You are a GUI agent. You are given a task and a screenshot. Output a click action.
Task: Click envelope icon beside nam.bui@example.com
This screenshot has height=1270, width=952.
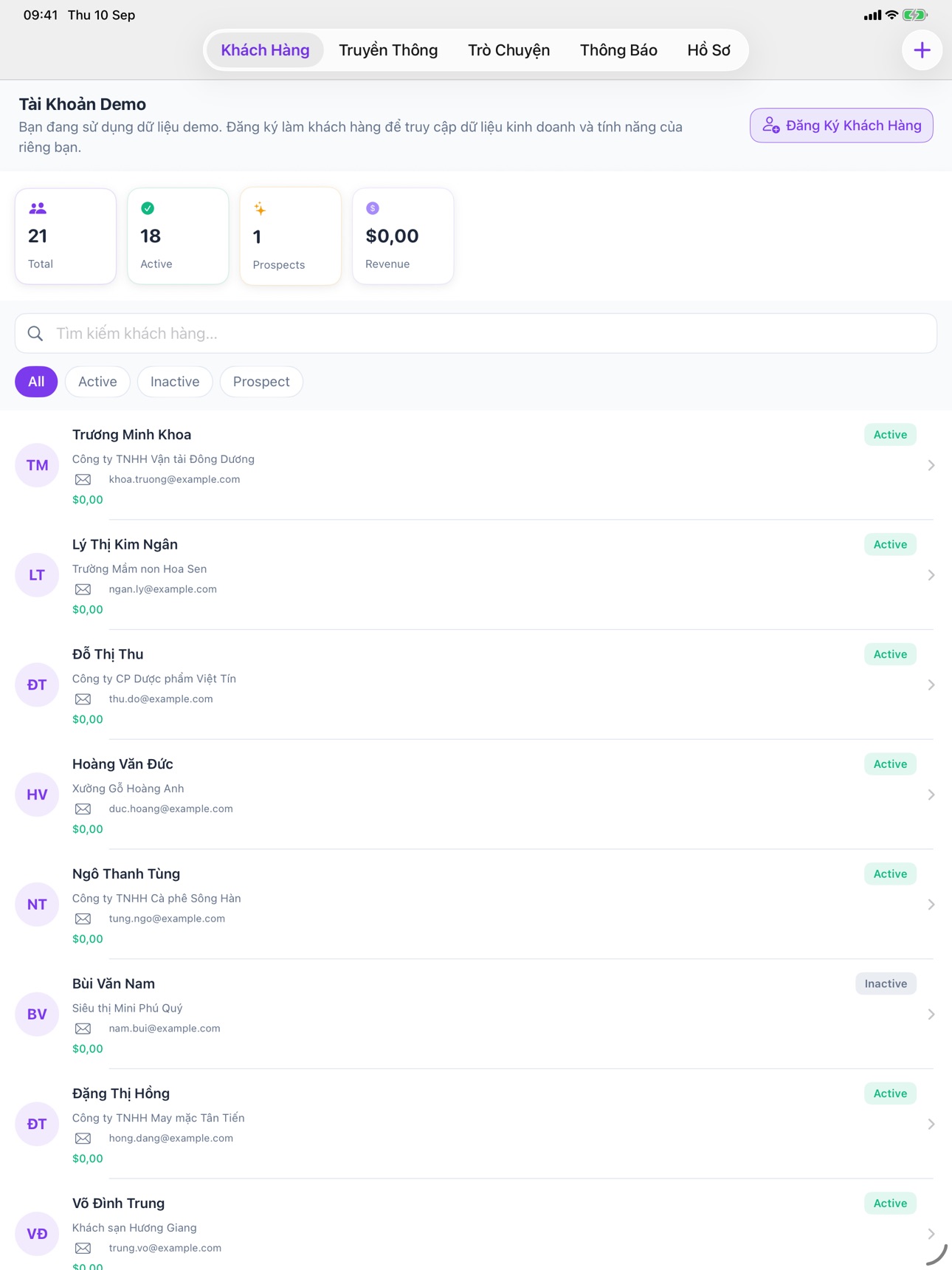(83, 1029)
